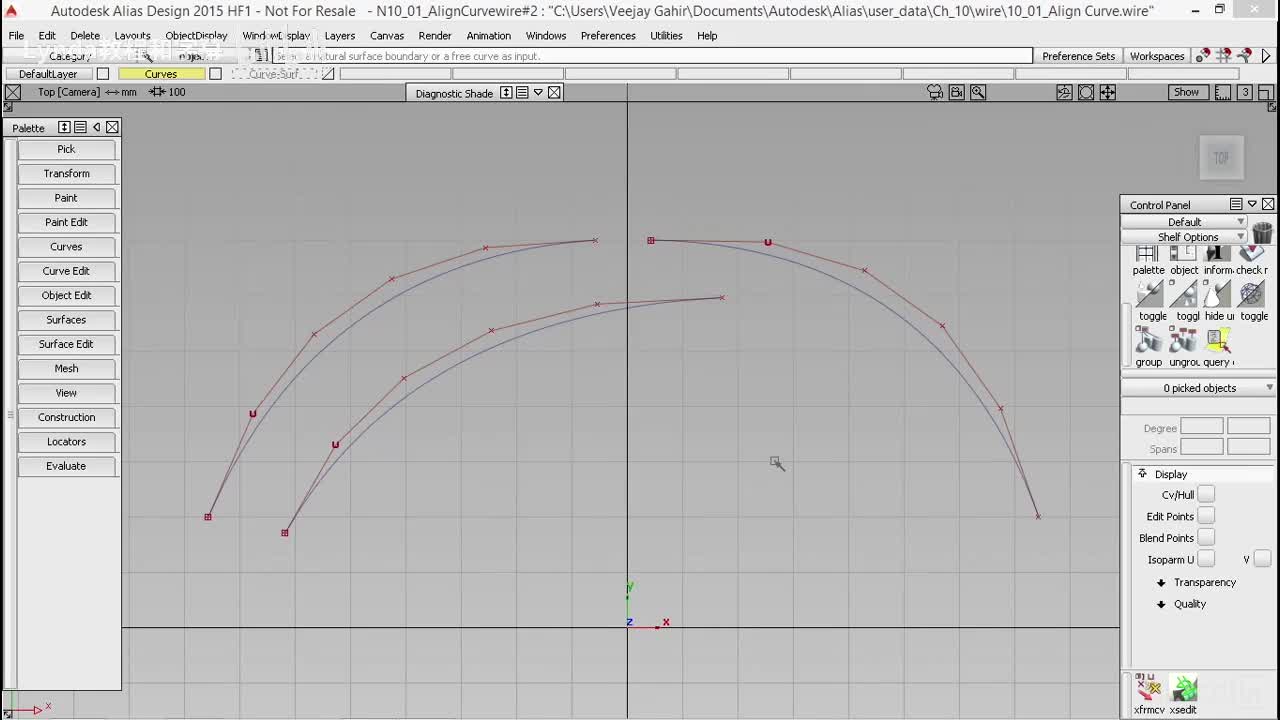Image resolution: width=1280 pixels, height=720 pixels.
Task: Toggle the DefaultLayer visibility box
Action: (103, 74)
